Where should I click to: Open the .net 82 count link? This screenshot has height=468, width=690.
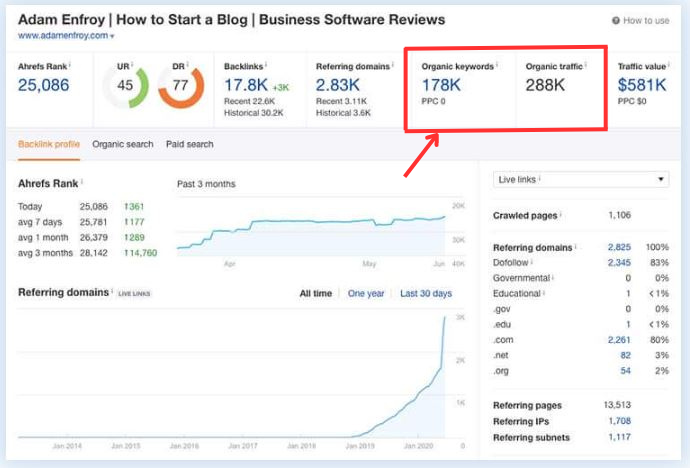[x=625, y=355]
